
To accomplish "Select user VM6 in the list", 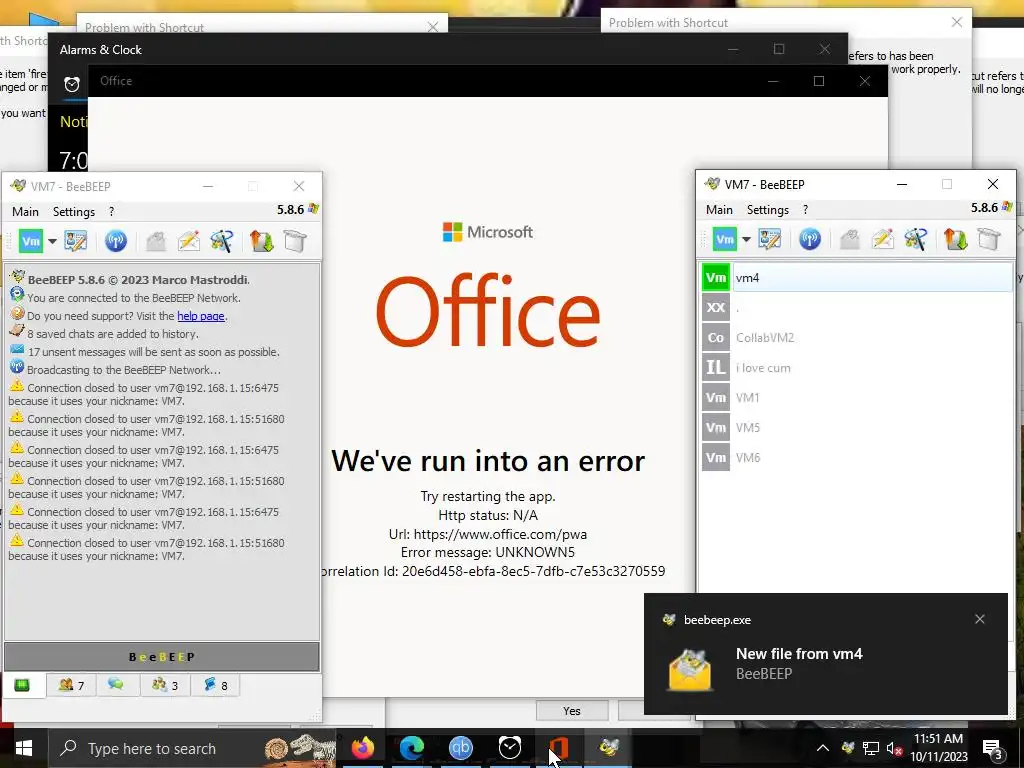I will (857, 458).
